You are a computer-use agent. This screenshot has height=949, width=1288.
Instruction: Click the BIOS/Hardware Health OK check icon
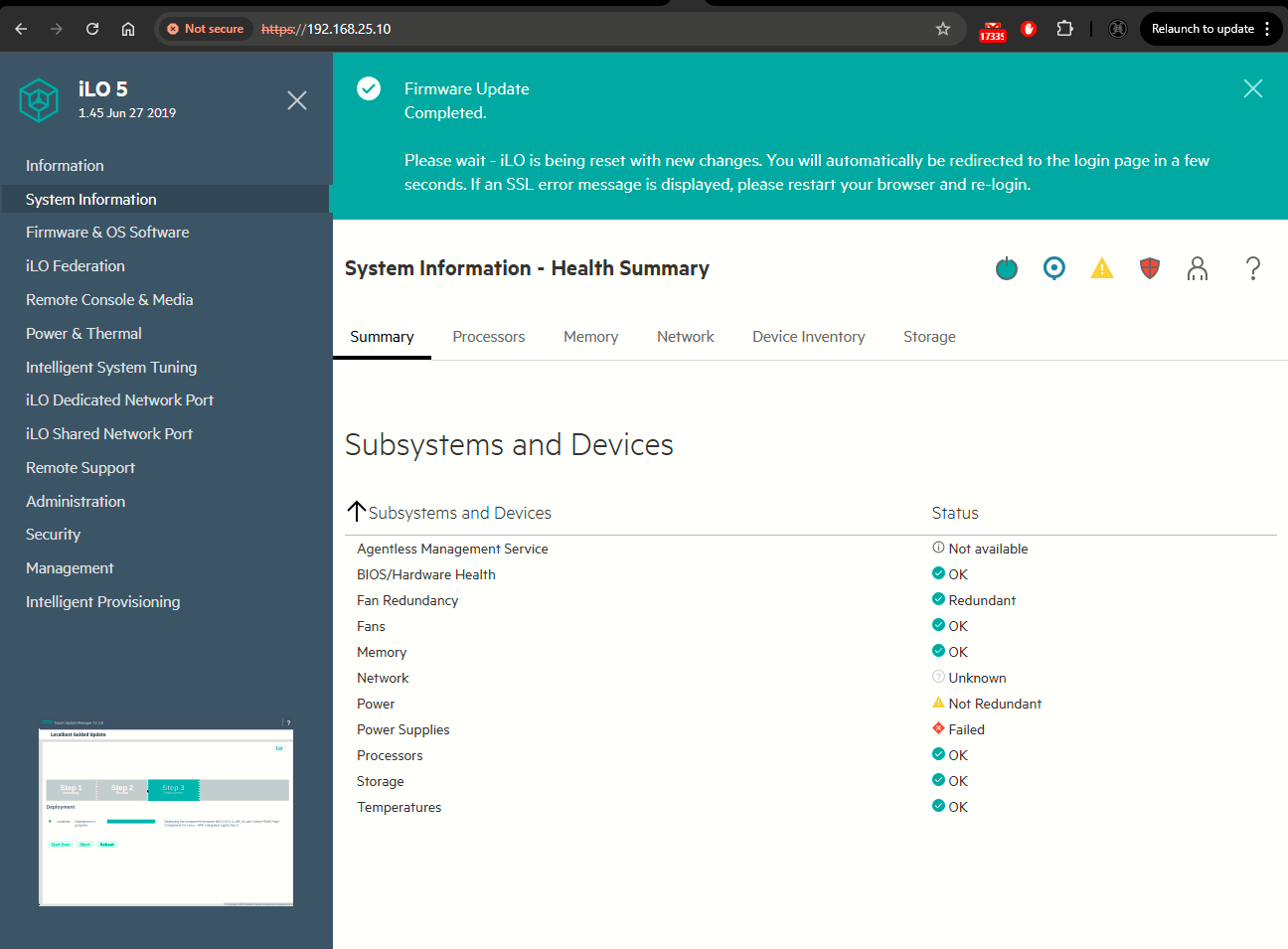(938, 573)
